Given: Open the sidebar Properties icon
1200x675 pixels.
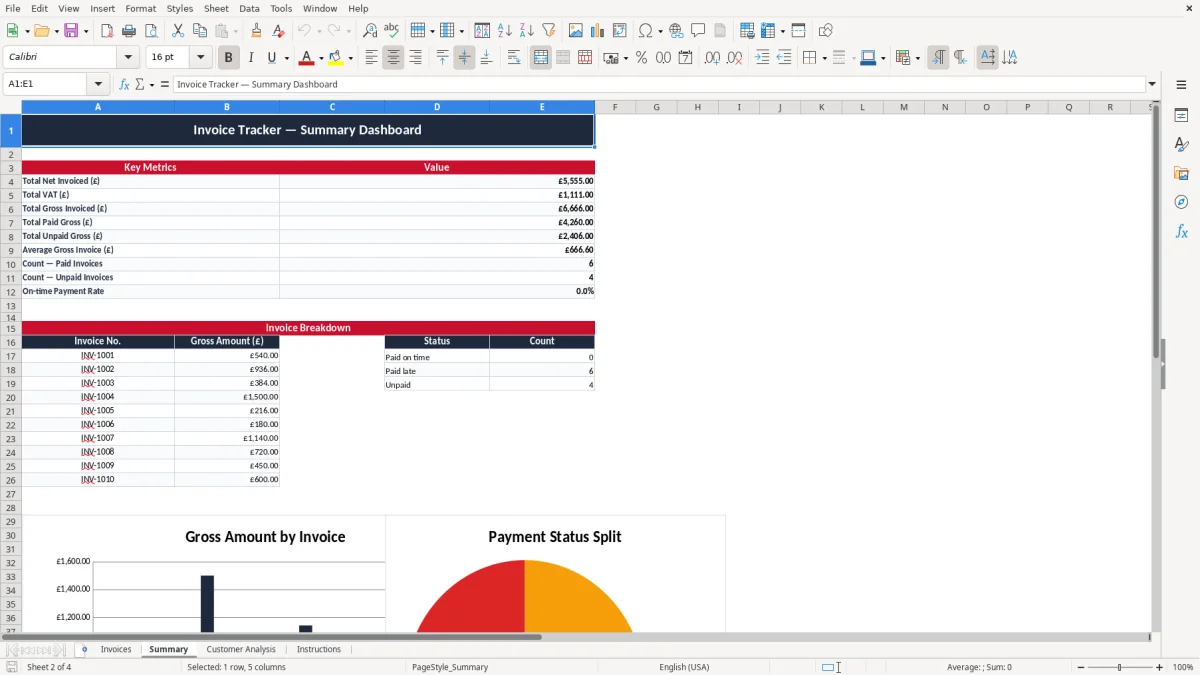Looking at the screenshot, I should click(1181, 116).
